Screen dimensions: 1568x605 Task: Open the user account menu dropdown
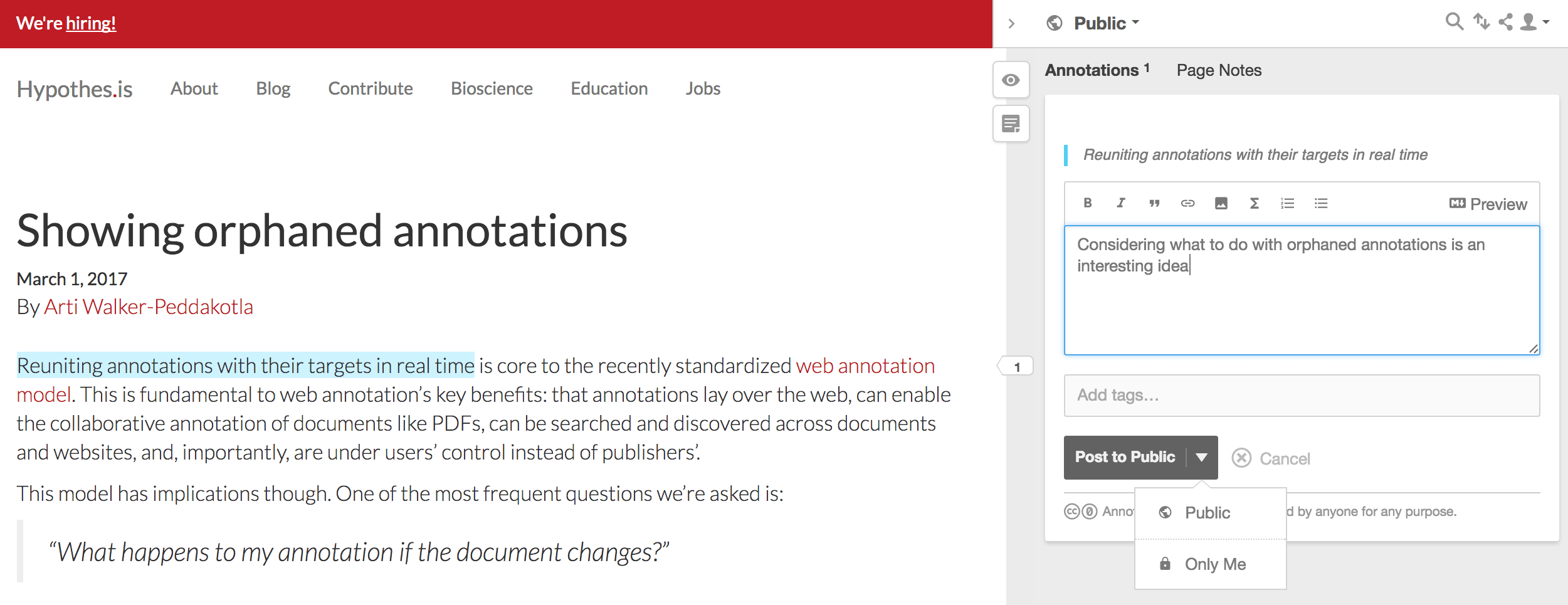pyautogui.click(x=1534, y=22)
